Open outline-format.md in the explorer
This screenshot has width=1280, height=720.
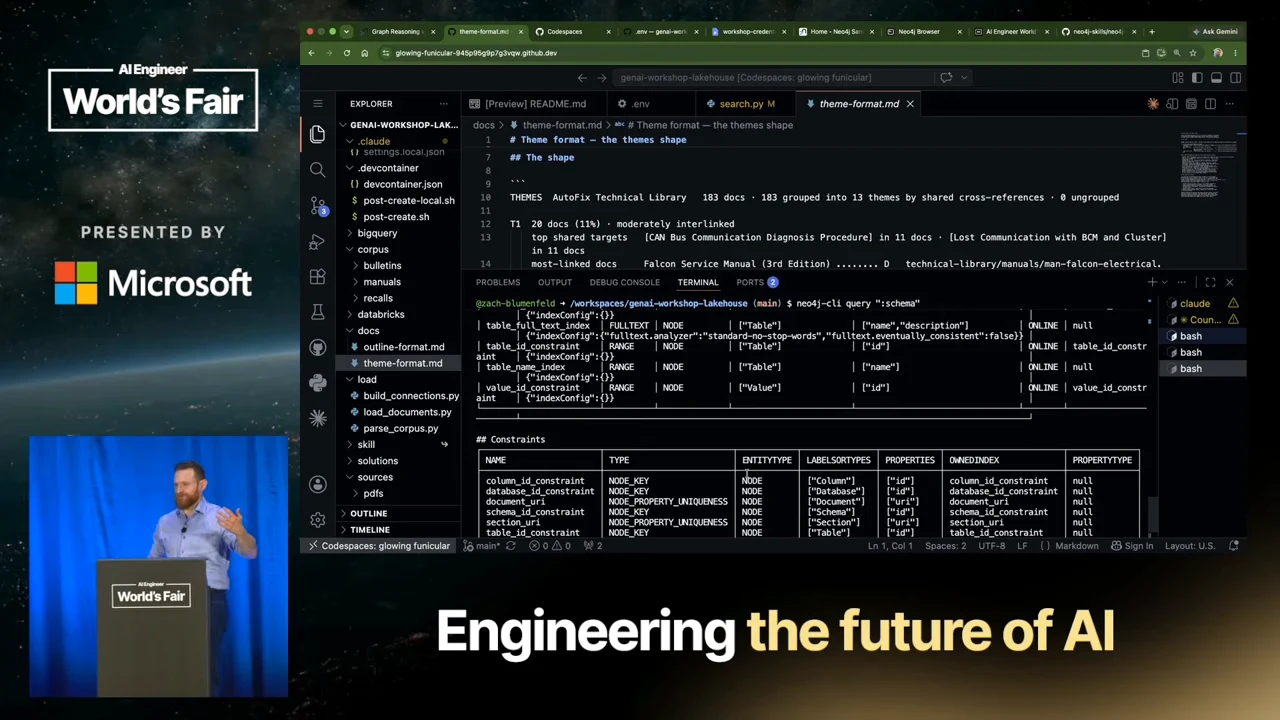tap(404, 347)
